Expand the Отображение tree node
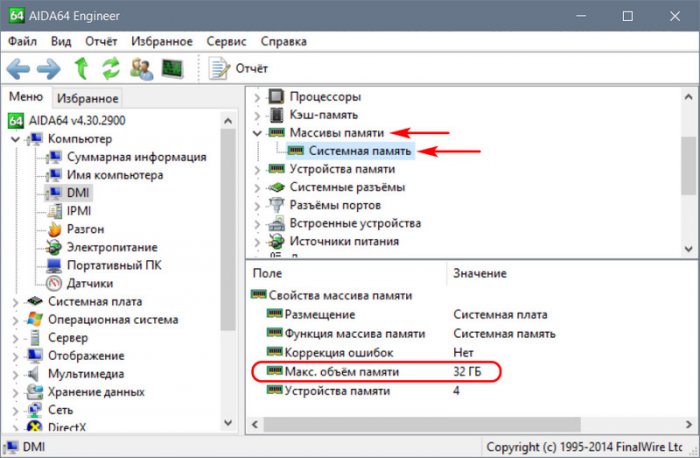The height and width of the screenshot is (458, 700). point(15,356)
